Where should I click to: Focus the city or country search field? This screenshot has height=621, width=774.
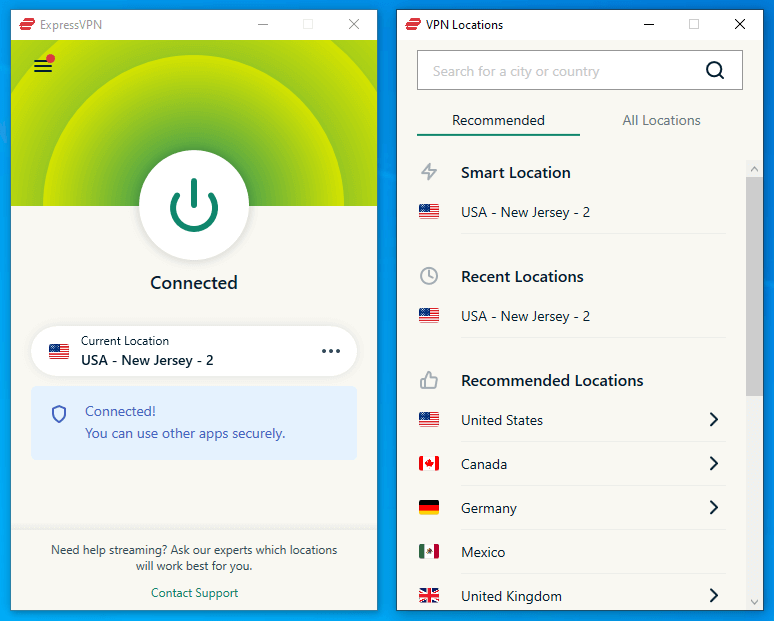[580, 70]
